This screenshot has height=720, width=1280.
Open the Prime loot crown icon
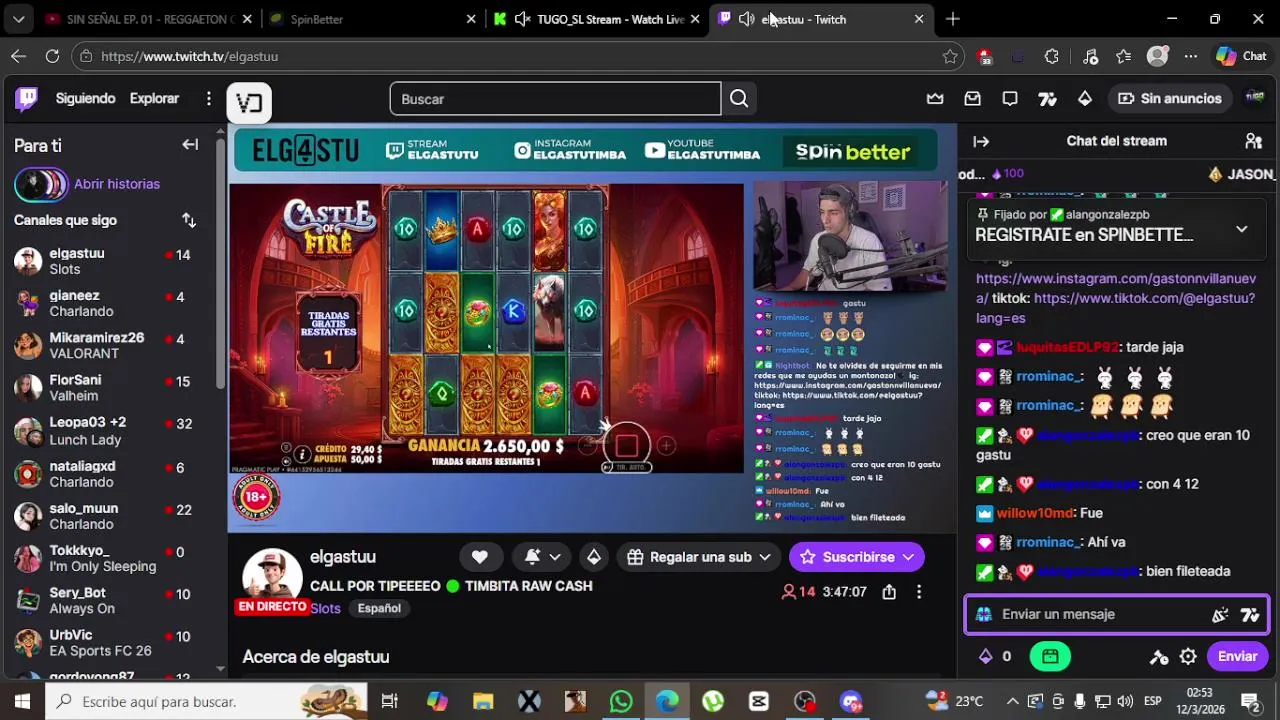pyautogui.click(x=935, y=98)
